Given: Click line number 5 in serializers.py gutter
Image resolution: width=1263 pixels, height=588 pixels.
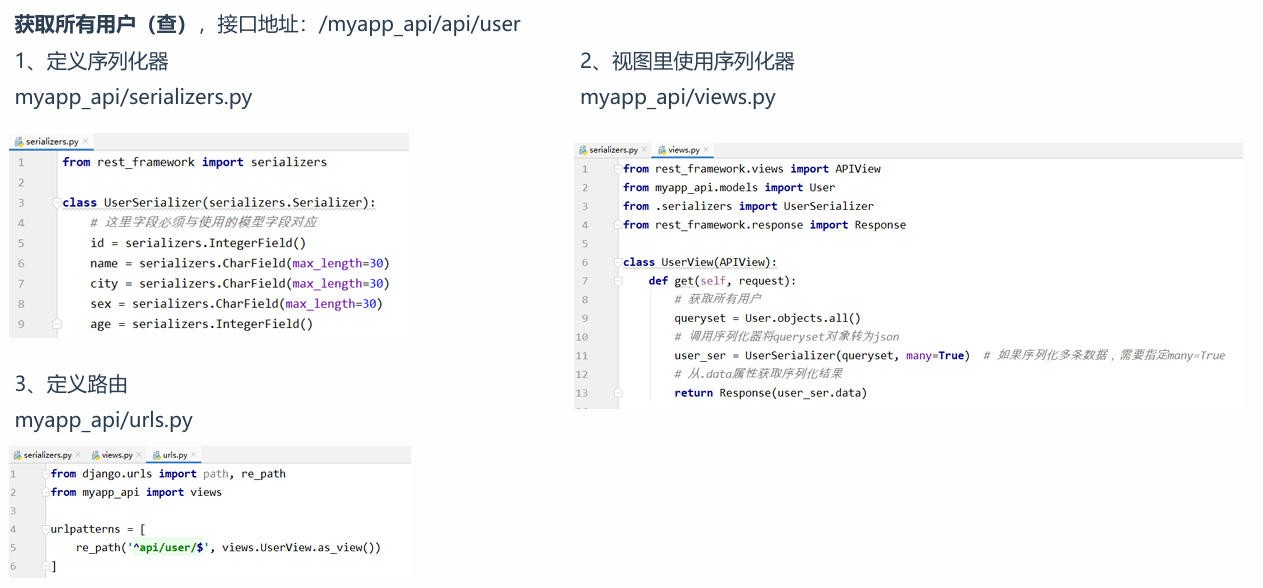Looking at the screenshot, I should (x=21, y=243).
